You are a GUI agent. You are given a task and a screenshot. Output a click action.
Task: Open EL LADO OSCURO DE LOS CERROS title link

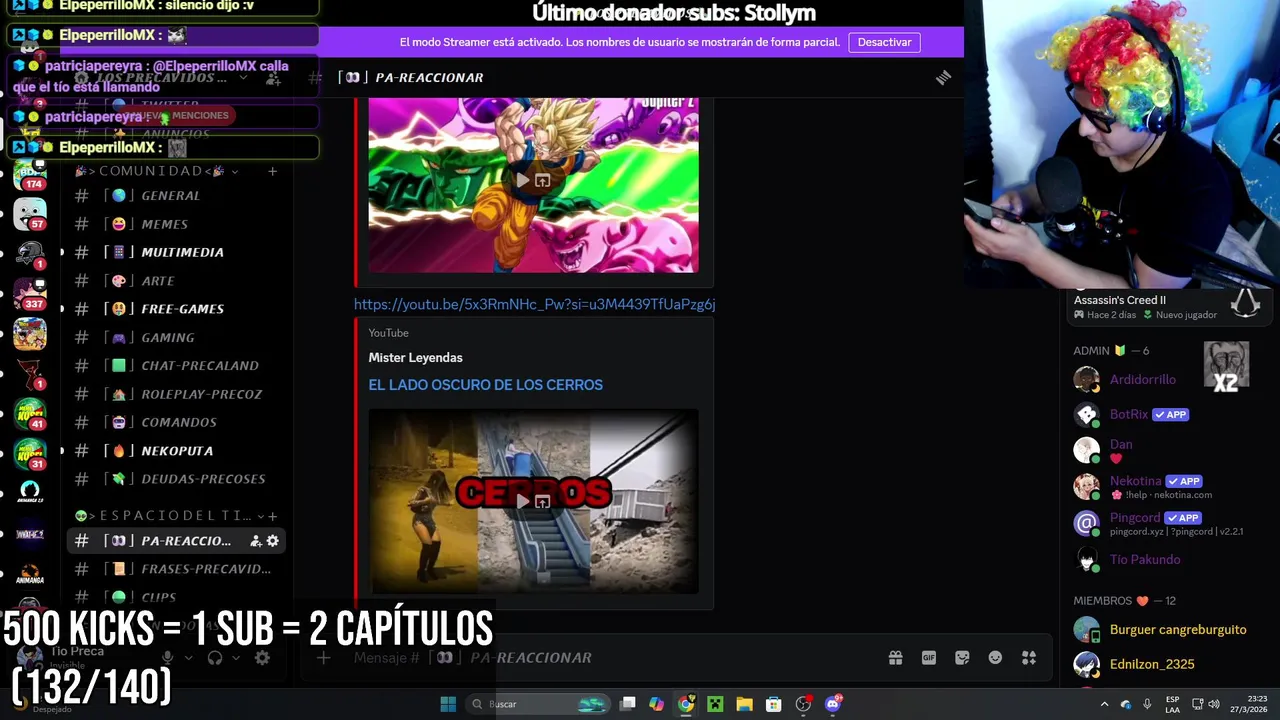[x=485, y=385]
